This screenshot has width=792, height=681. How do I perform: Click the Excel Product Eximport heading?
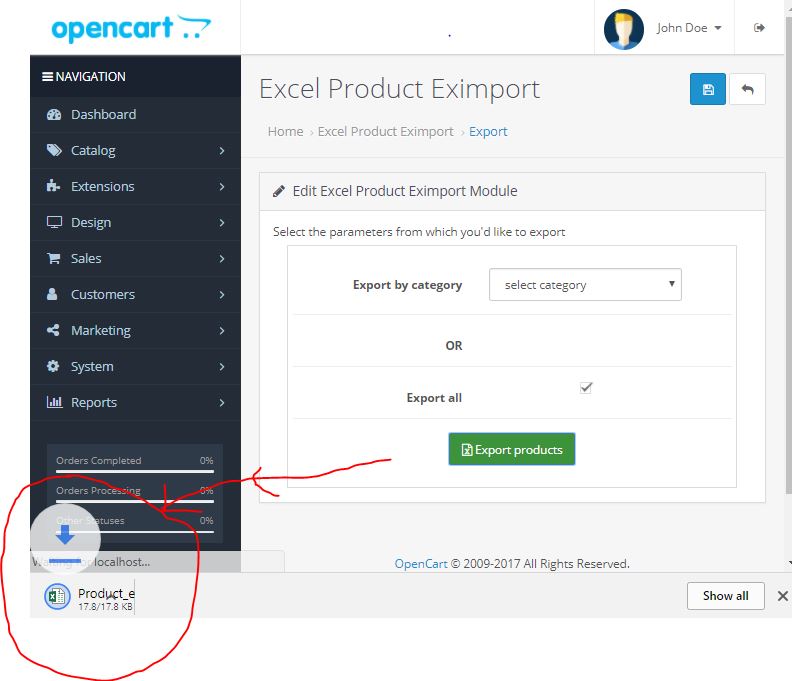click(x=399, y=89)
